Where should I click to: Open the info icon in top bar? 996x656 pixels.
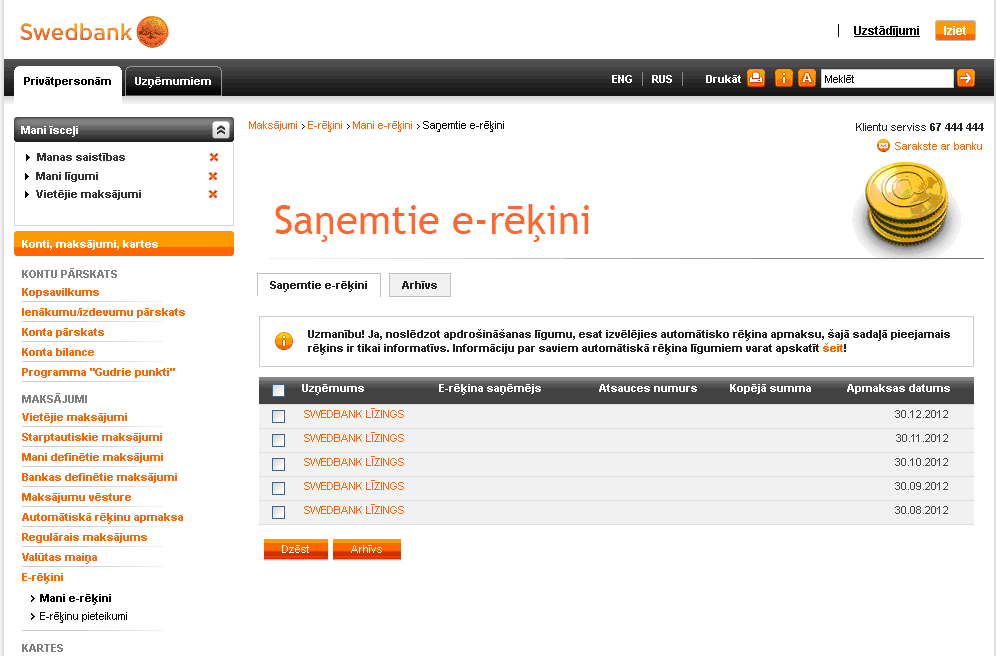[x=784, y=78]
